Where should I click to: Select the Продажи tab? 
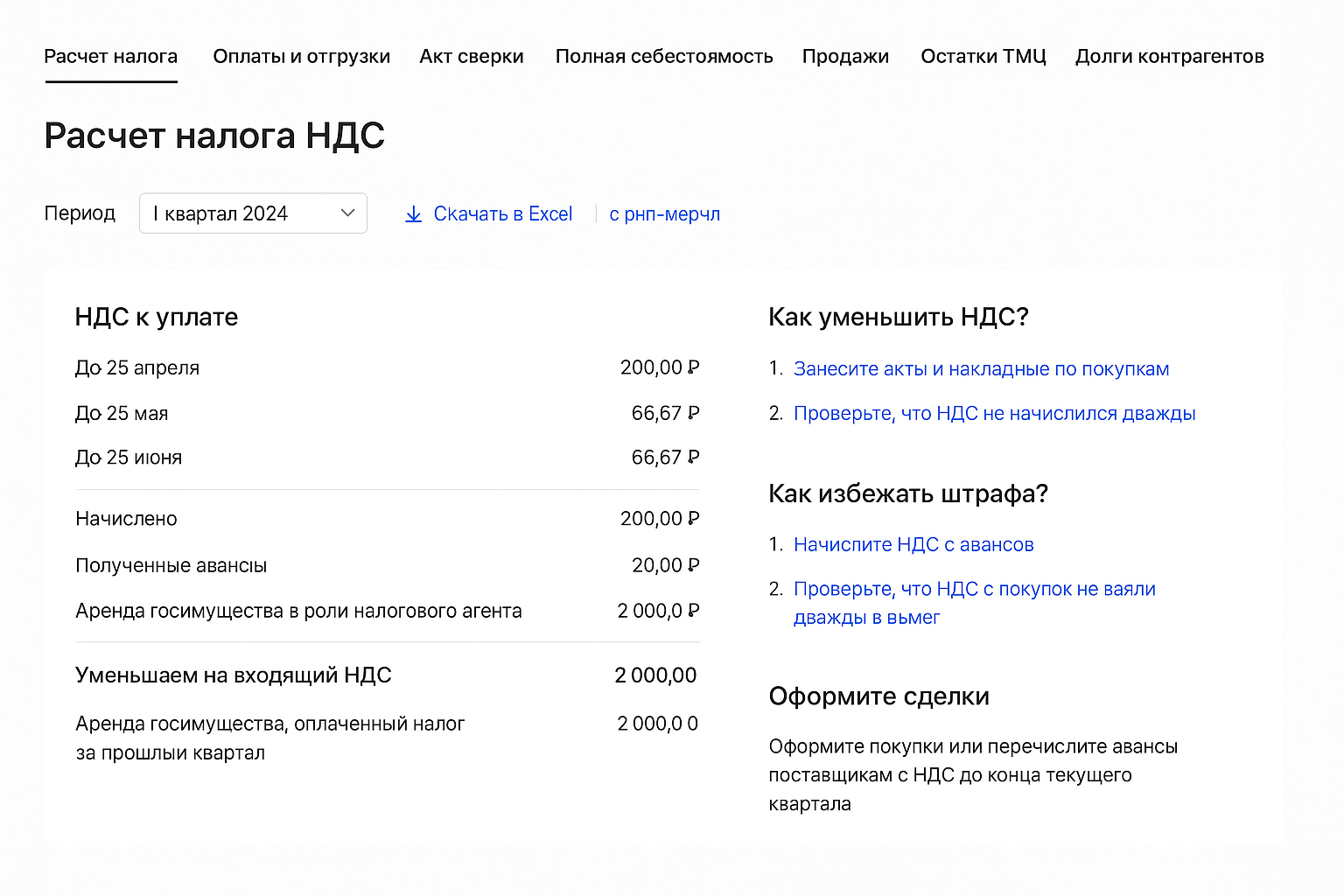click(x=845, y=56)
